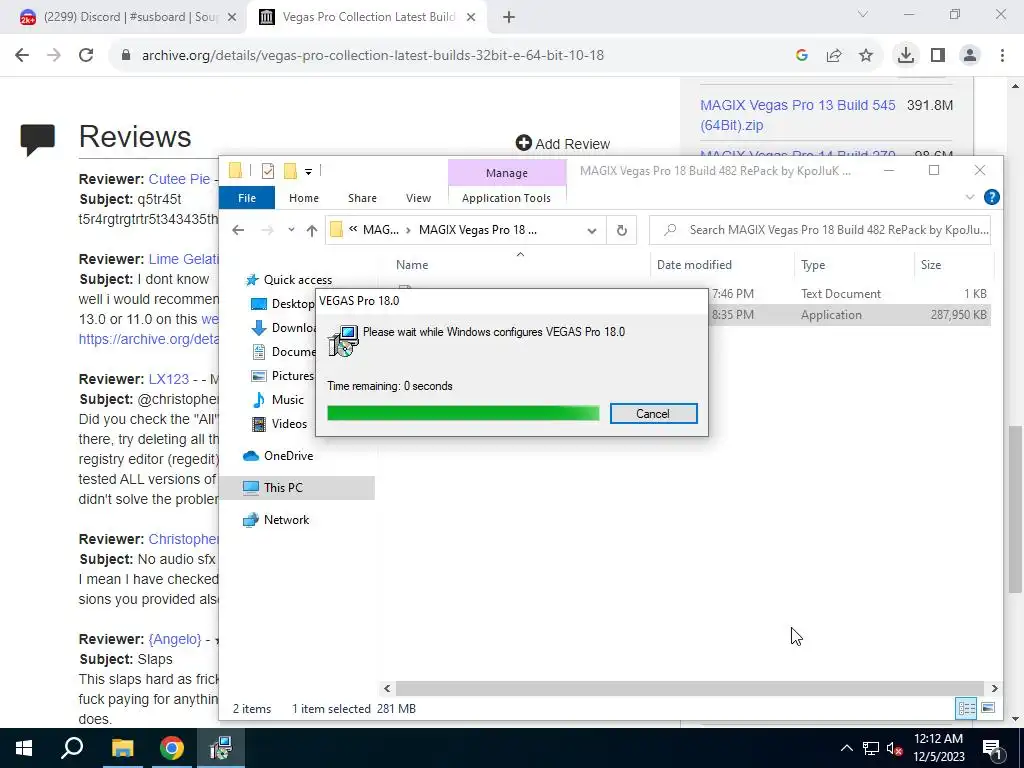Click the installer progress bar
The height and width of the screenshot is (768, 1024).
(x=463, y=413)
